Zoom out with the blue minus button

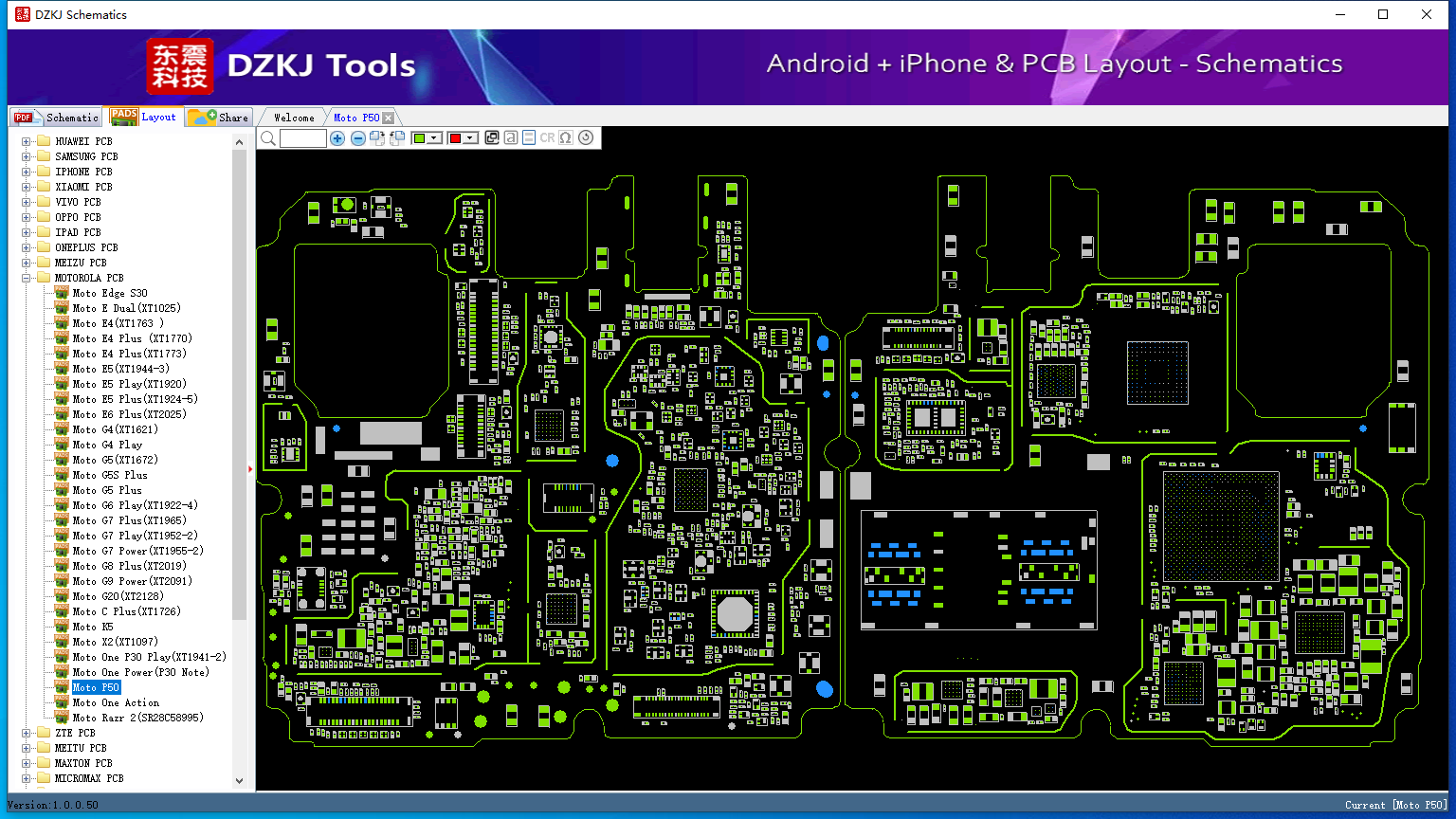(357, 138)
